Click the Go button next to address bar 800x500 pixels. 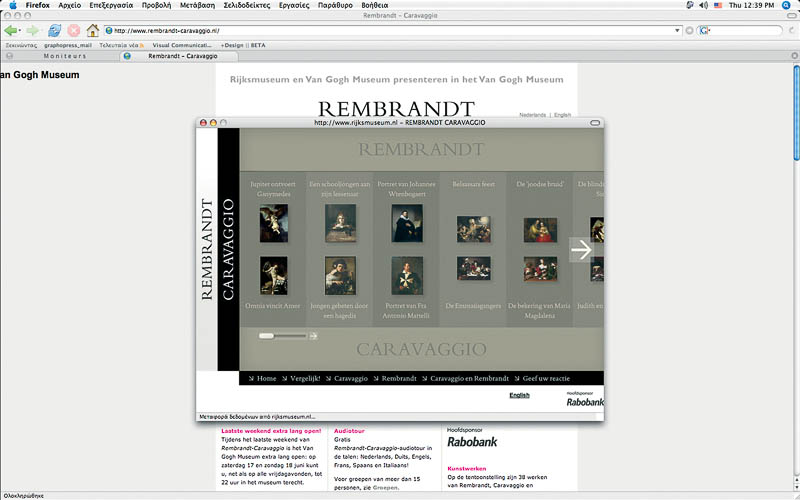pos(689,31)
